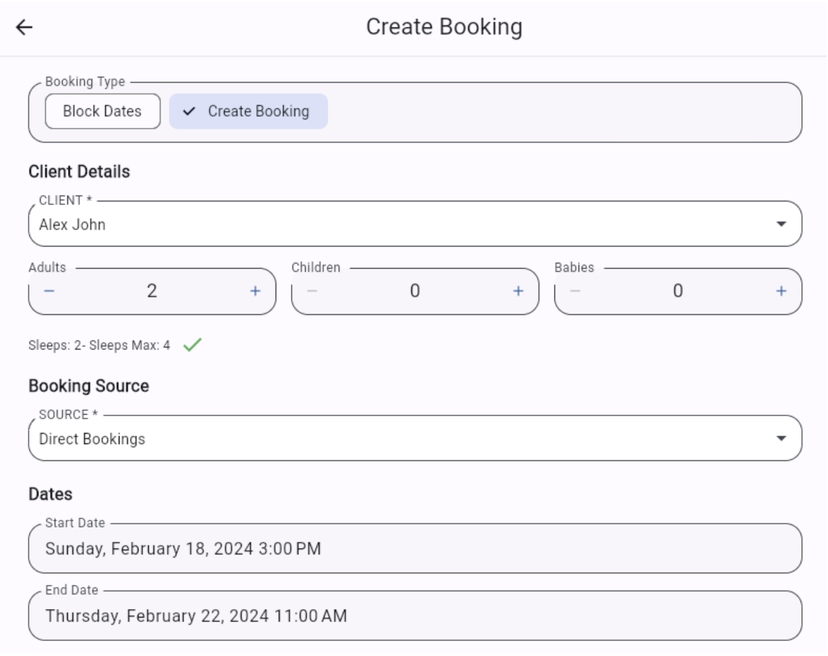Select the Create Booking chip
828x656 pixels.
coord(248,111)
